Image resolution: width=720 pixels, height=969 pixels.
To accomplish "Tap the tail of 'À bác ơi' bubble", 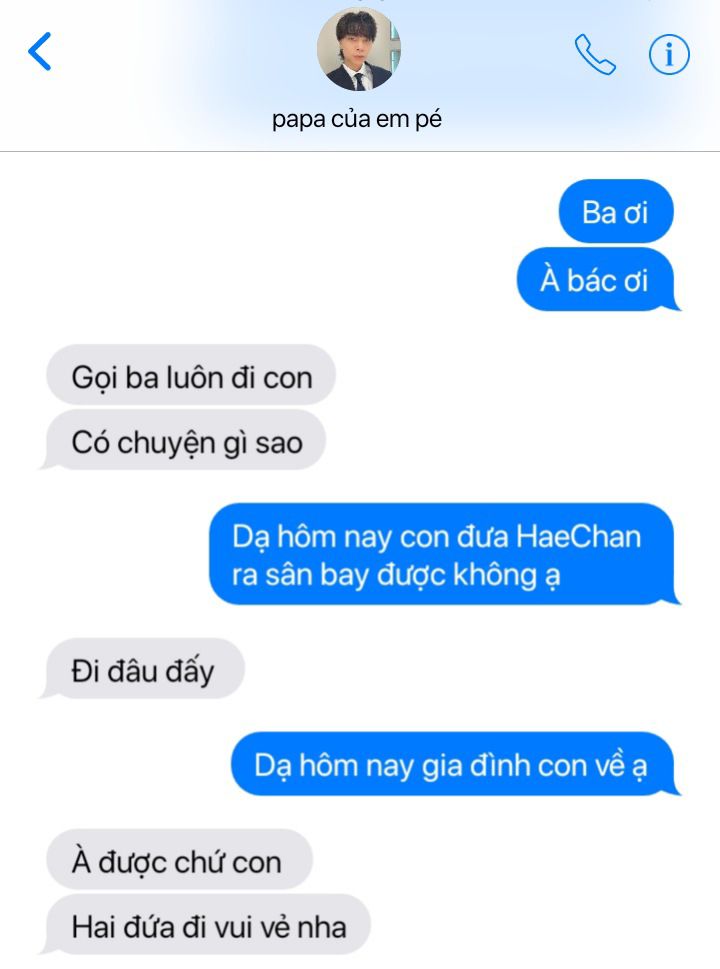I will 674,304.
